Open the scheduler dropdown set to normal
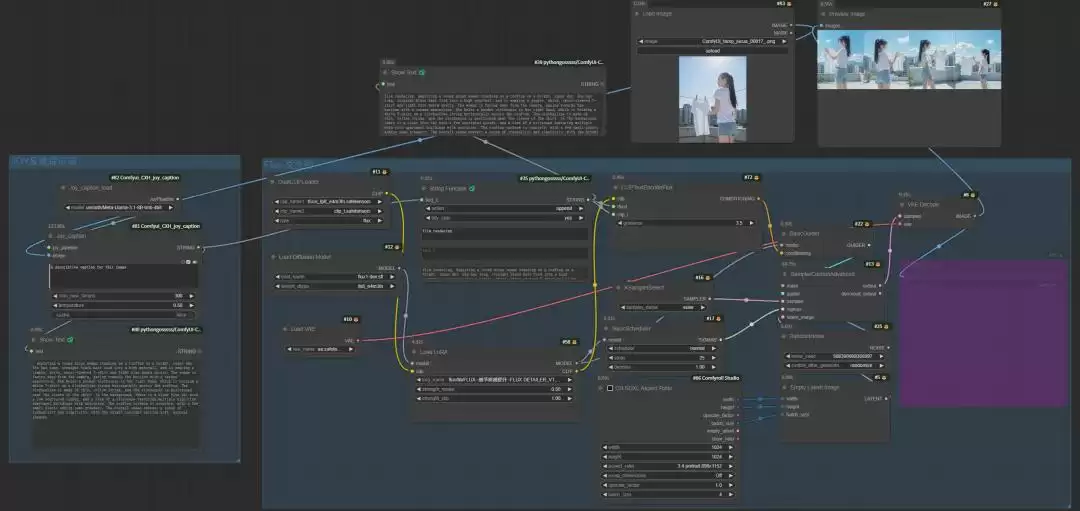Viewport: 1080px width, 511px height. [663, 348]
